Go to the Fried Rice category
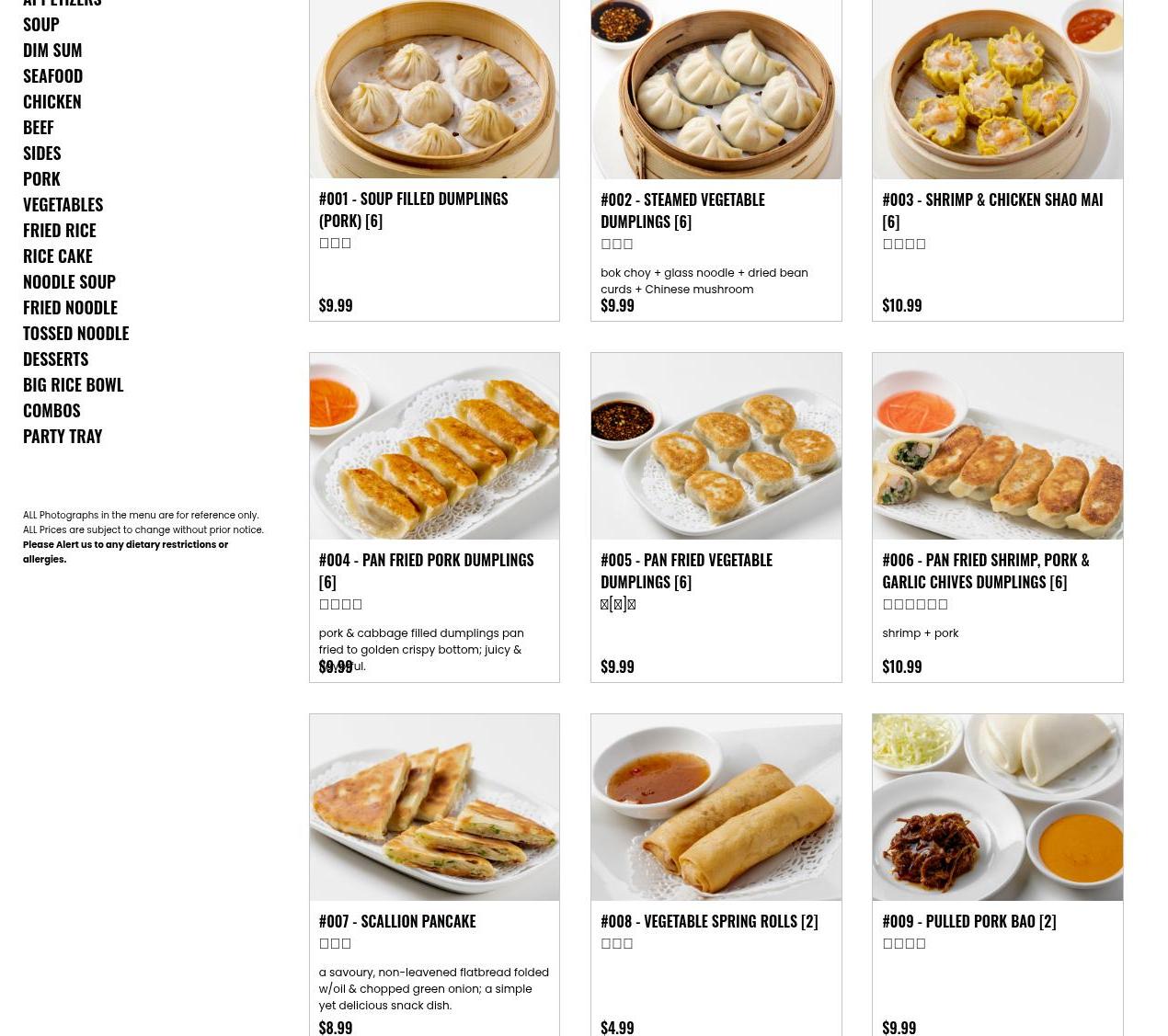Screen dimensions: 1168x1036 pos(59,230)
